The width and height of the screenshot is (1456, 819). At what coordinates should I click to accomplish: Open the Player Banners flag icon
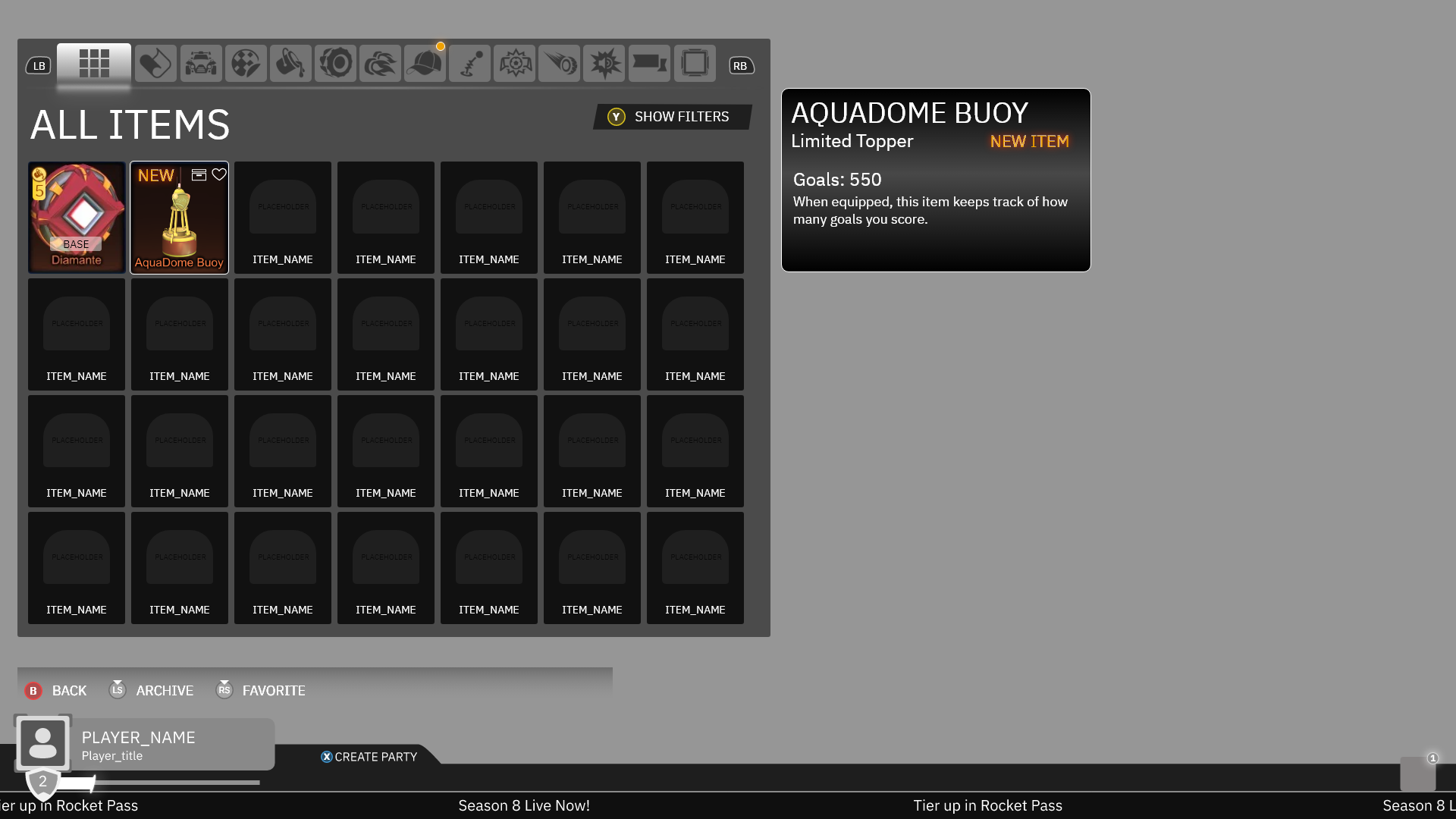coord(649,64)
